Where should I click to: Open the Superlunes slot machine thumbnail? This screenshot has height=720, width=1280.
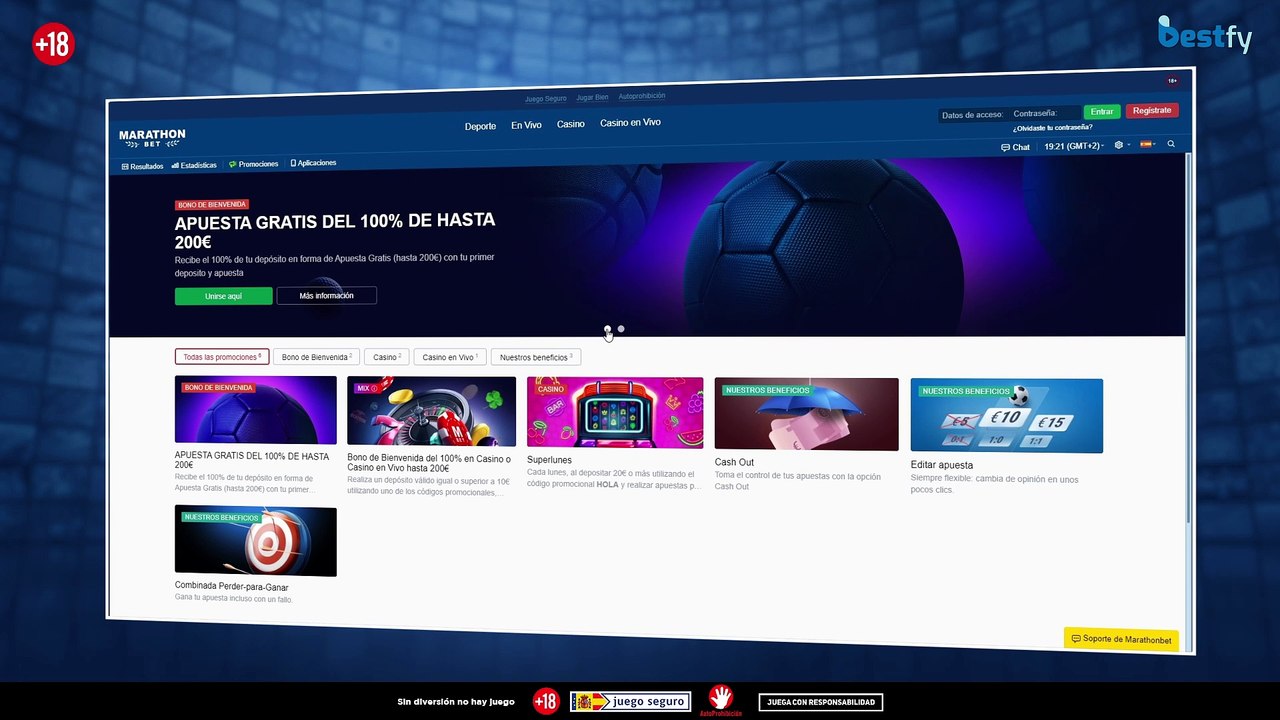click(615, 412)
